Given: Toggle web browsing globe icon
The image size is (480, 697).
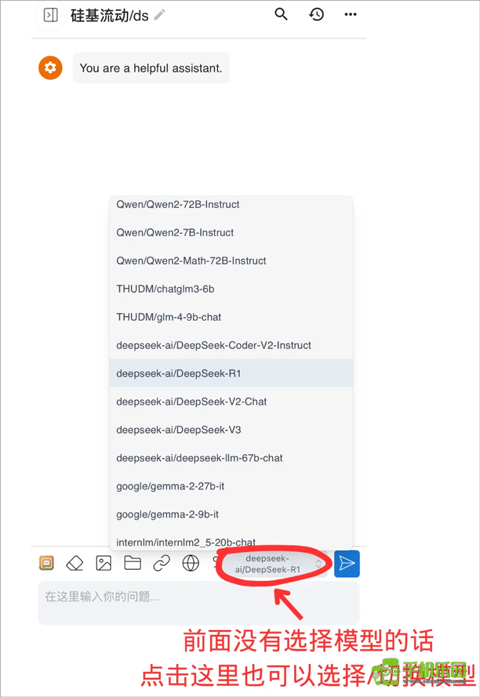Looking at the screenshot, I should coord(191,563).
